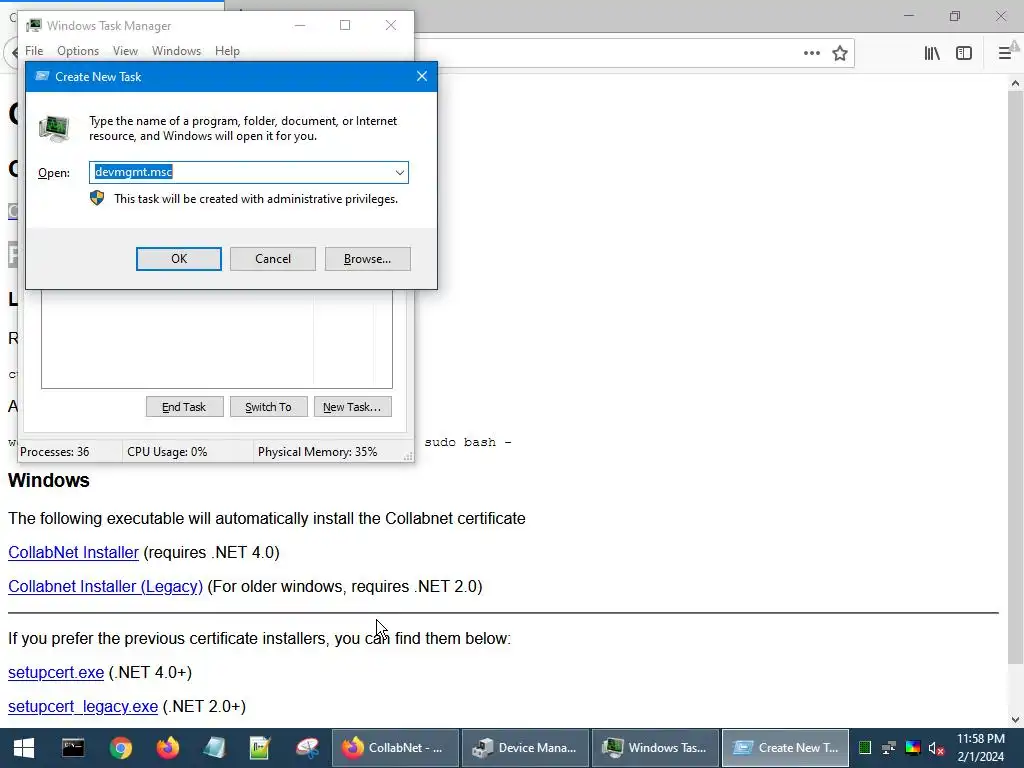Click CPU Usage: 0% status entry
Screen dimensions: 1024x768
click(167, 452)
